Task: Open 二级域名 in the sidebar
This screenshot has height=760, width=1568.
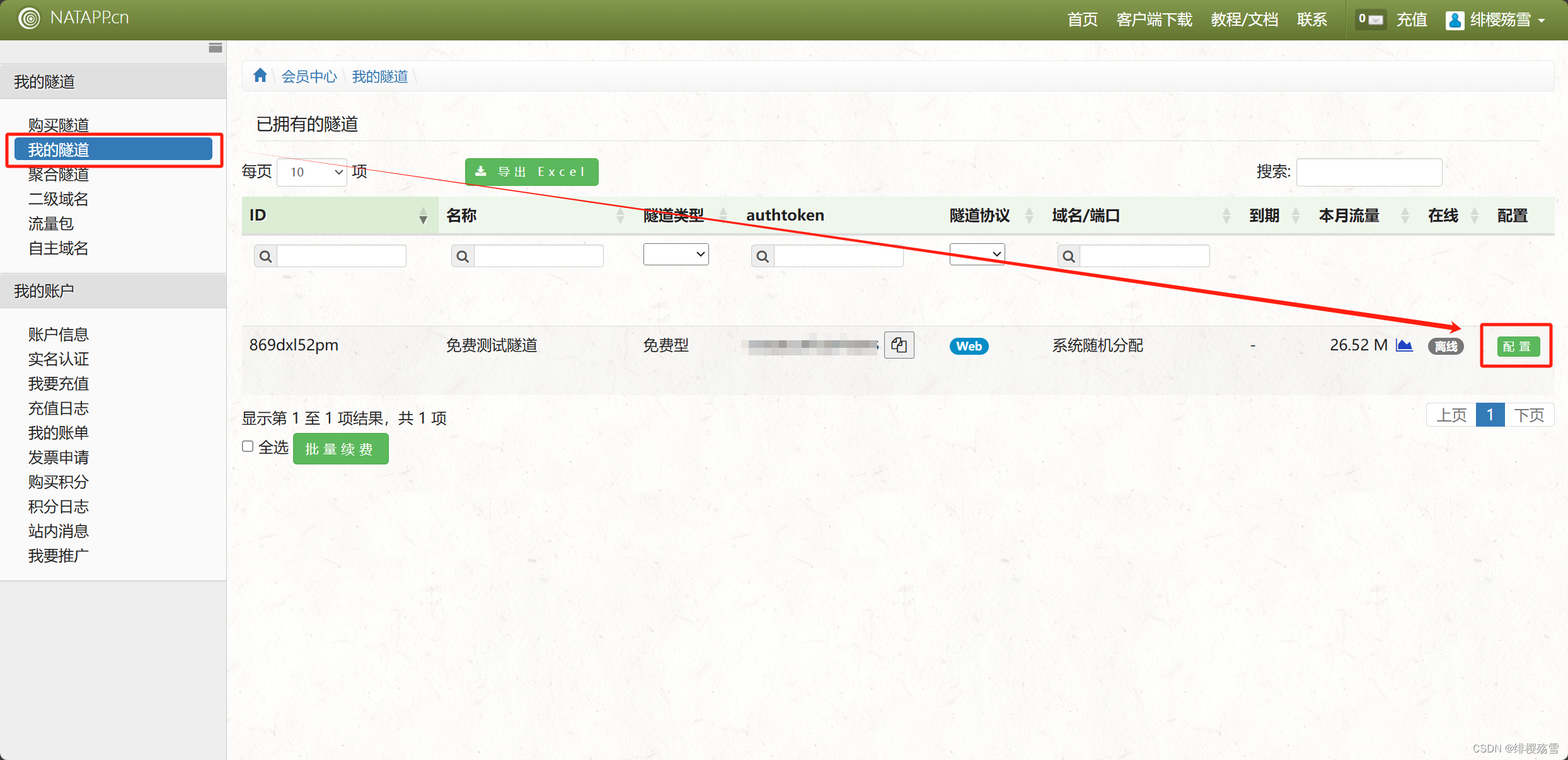Action: point(59,199)
